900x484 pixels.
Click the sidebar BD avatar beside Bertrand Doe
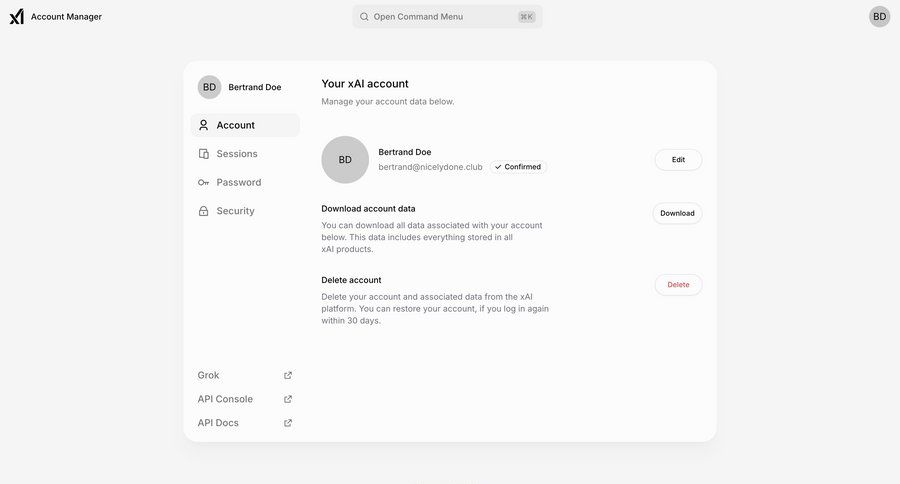pos(210,87)
